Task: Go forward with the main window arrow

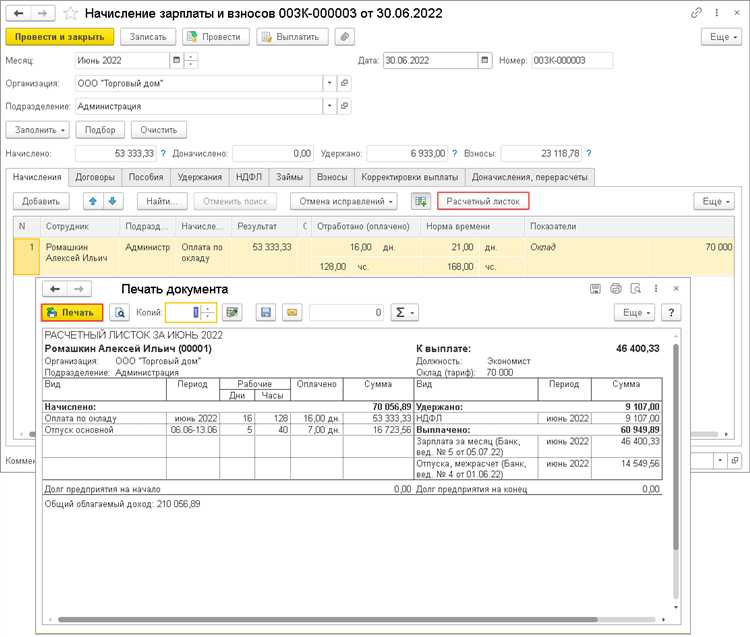Action: [x=43, y=13]
